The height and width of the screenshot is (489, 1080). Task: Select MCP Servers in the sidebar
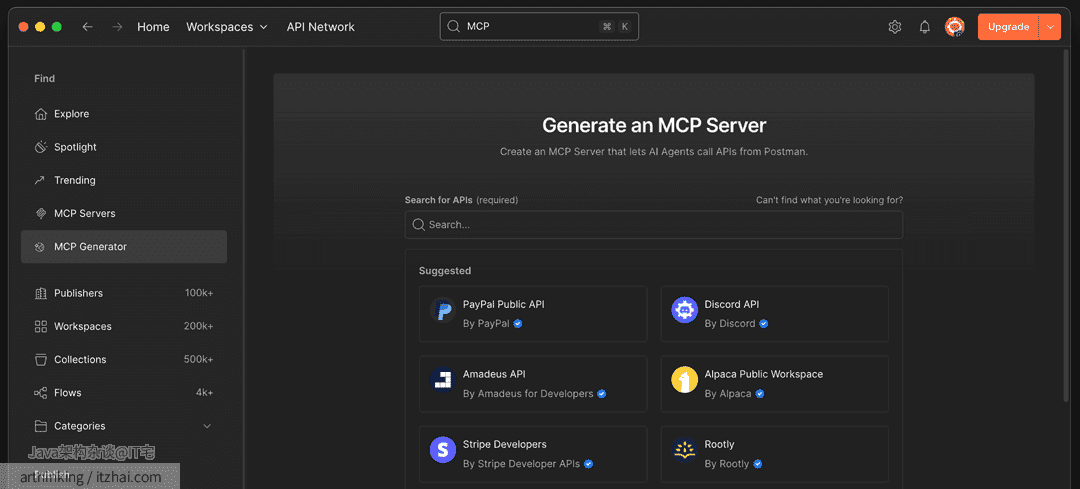coord(124,214)
